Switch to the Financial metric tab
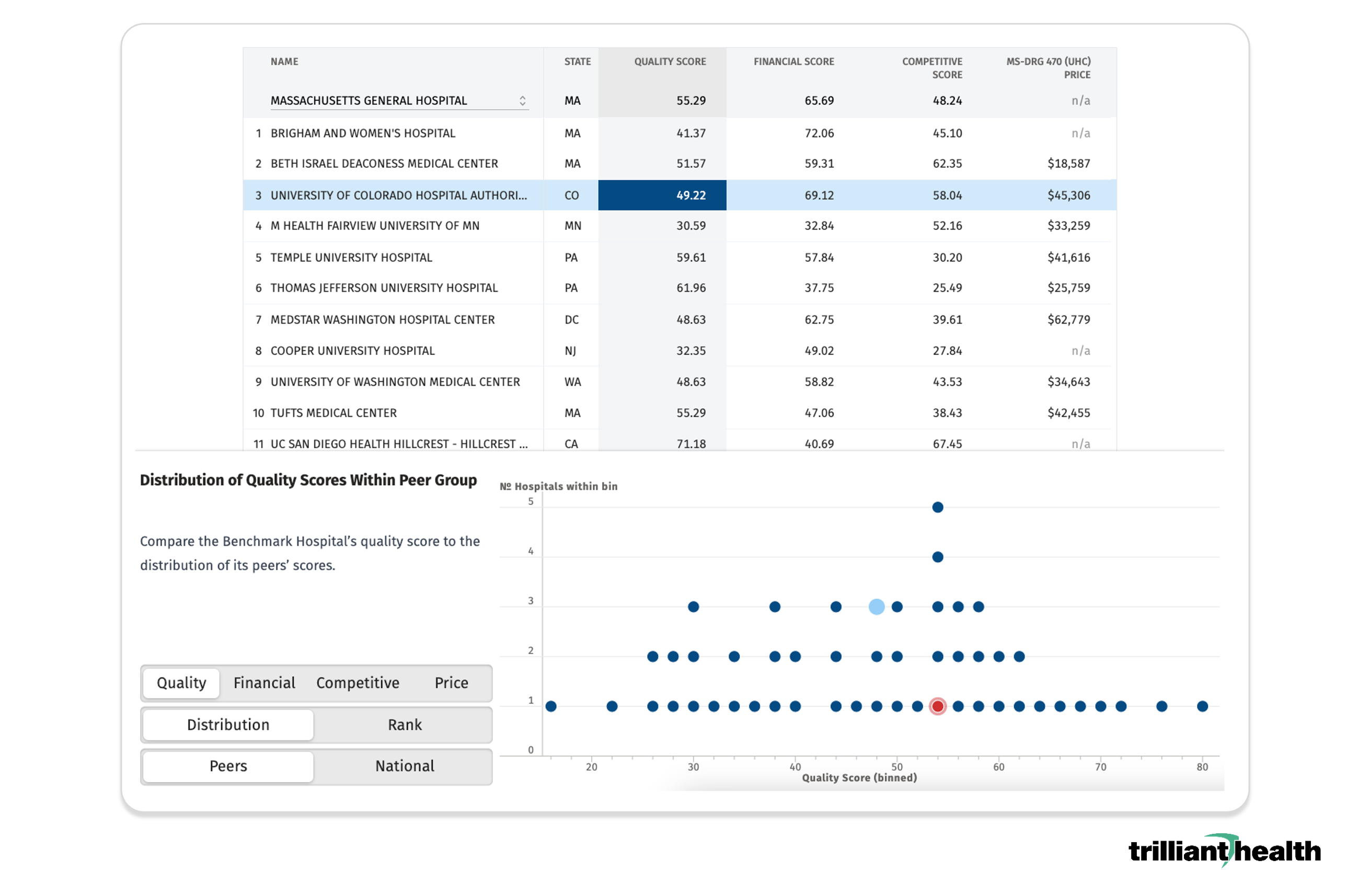Screen dimensions: 1370x896 pyautogui.click(x=264, y=683)
